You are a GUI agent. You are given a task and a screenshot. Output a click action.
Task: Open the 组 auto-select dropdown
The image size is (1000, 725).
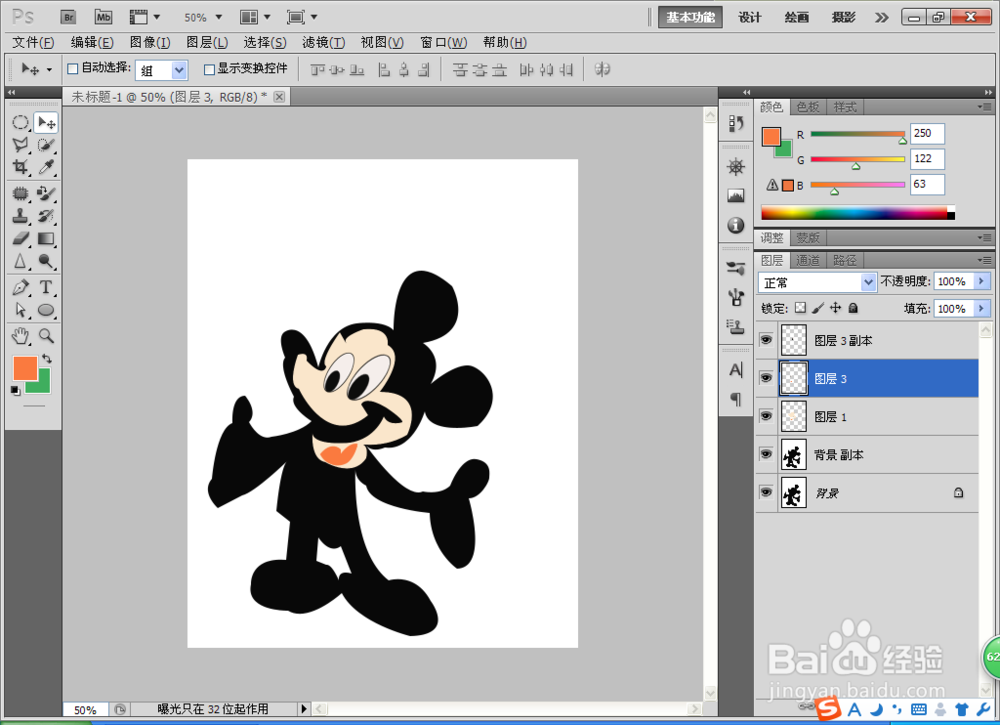tap(179, 70)
